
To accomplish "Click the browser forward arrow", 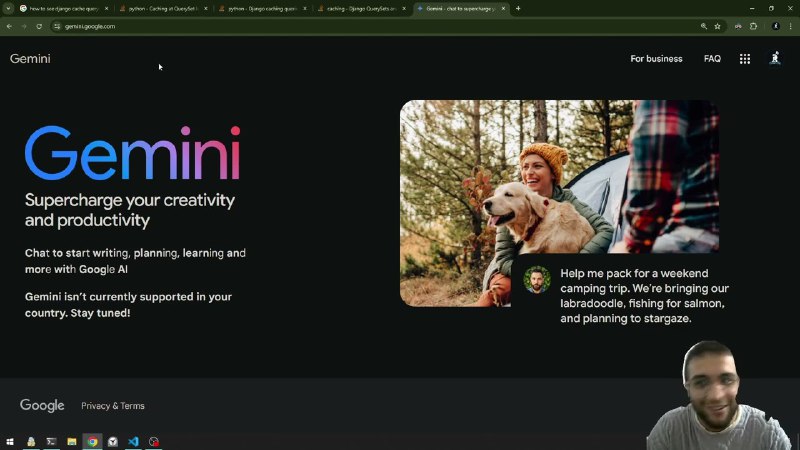I will click(24, 26).
